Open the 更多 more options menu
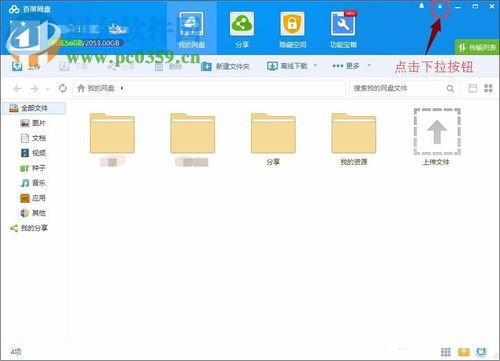 point(346,66)
